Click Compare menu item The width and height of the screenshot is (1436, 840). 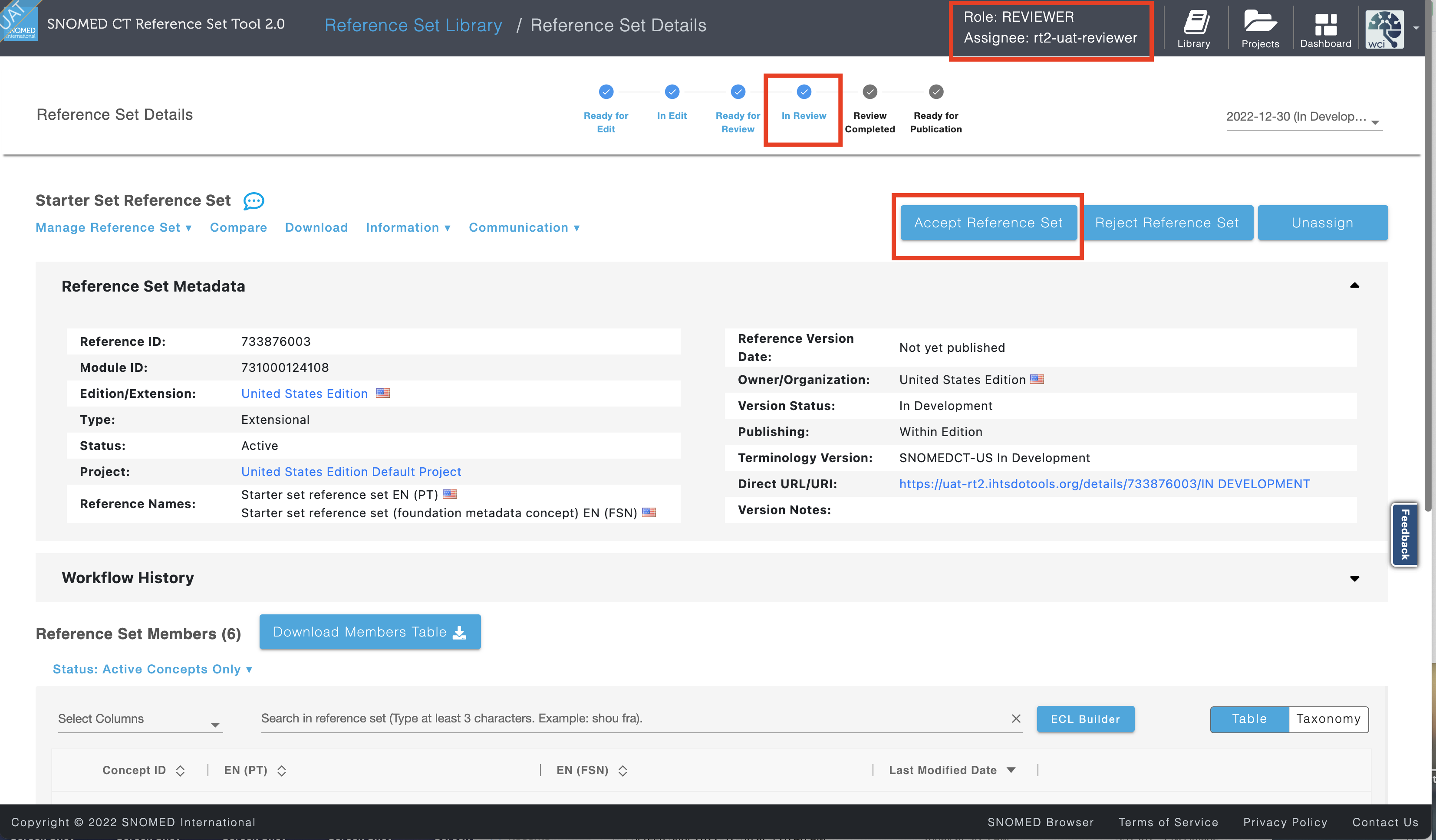[x=238, y=228]
